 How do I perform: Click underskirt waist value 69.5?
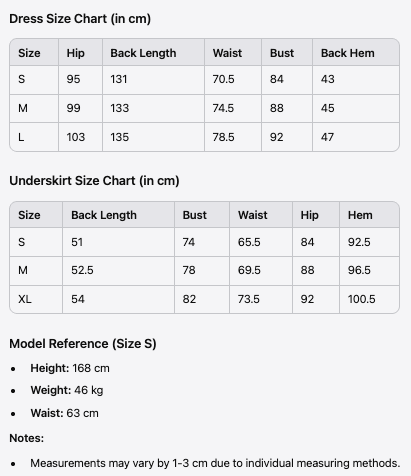(249, 270)
